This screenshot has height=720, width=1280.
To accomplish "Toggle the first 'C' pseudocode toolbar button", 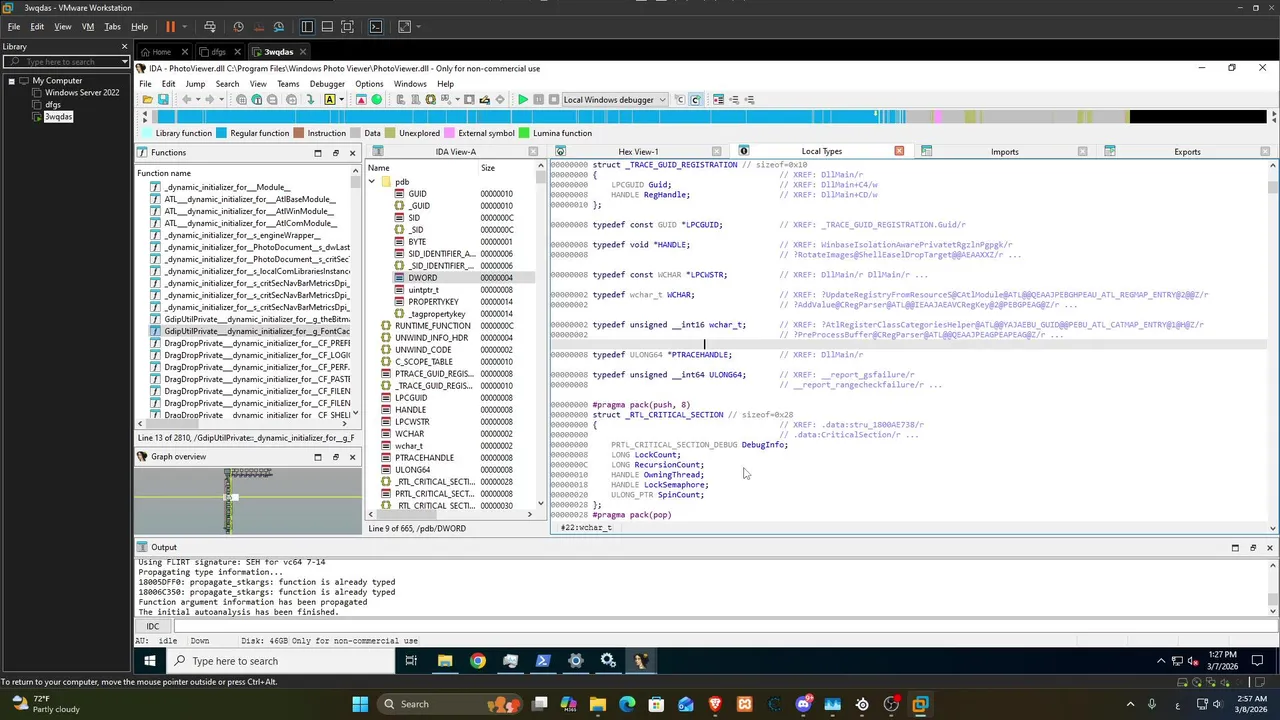I will click(x=680, y=100).
